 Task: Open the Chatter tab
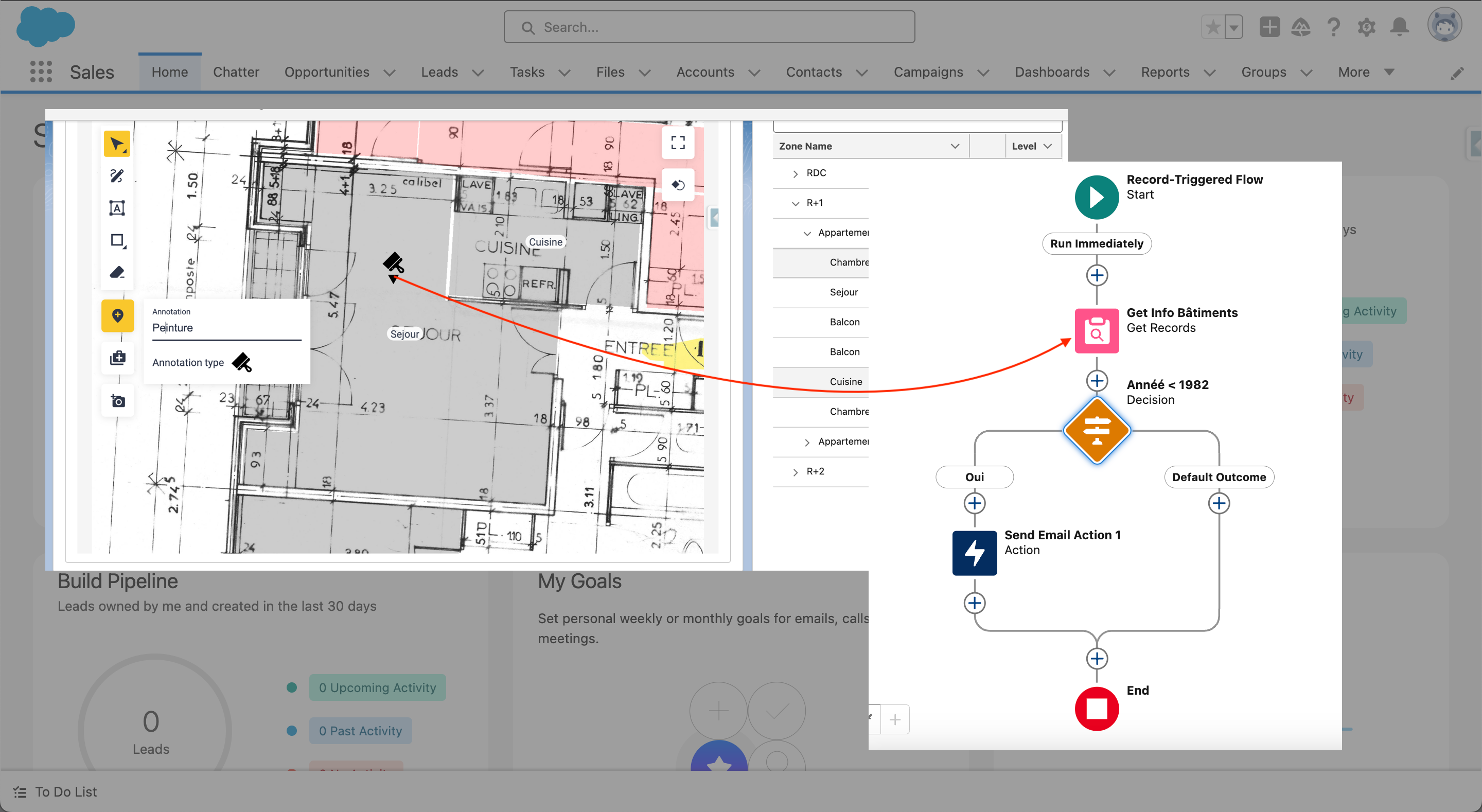(236, 72)
